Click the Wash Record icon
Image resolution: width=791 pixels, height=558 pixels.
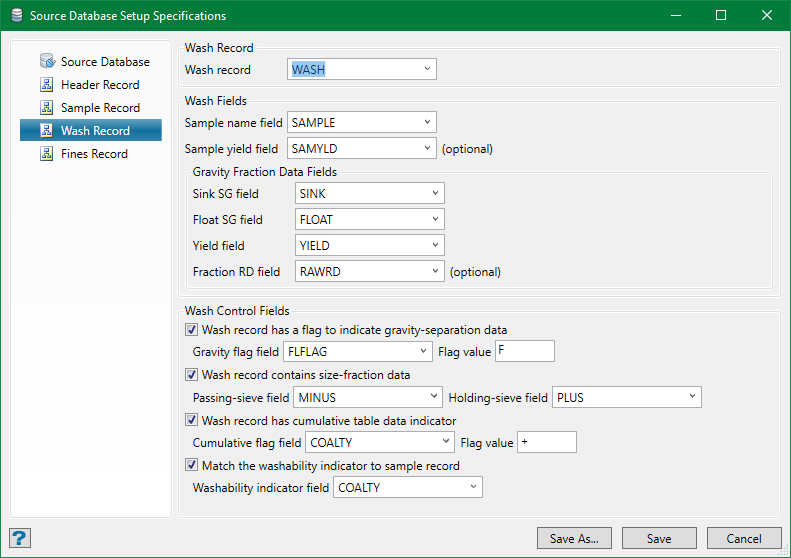pos(46,131)
